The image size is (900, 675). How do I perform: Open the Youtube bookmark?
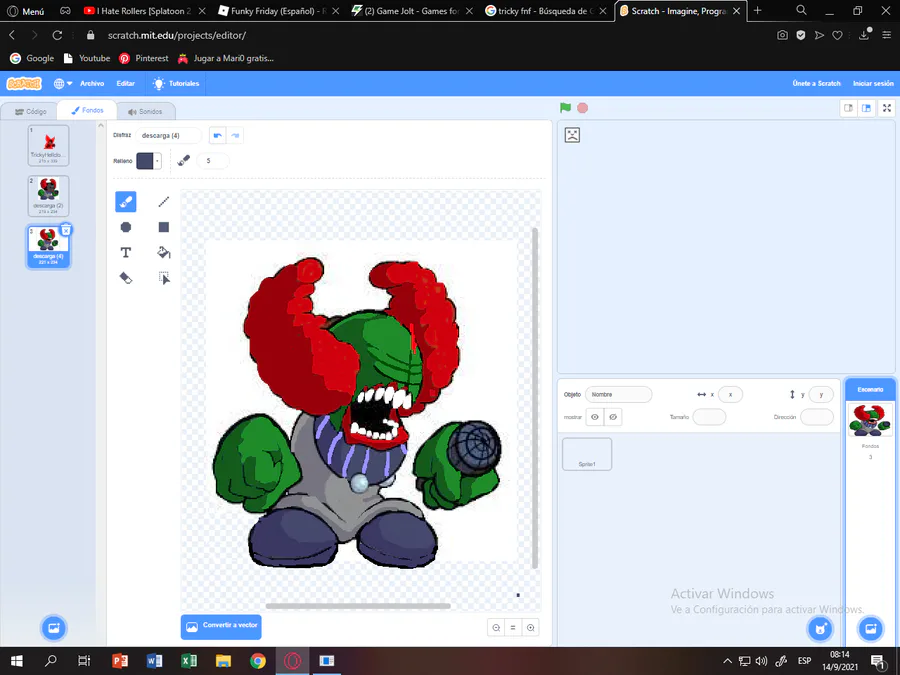tap(87, 58)
